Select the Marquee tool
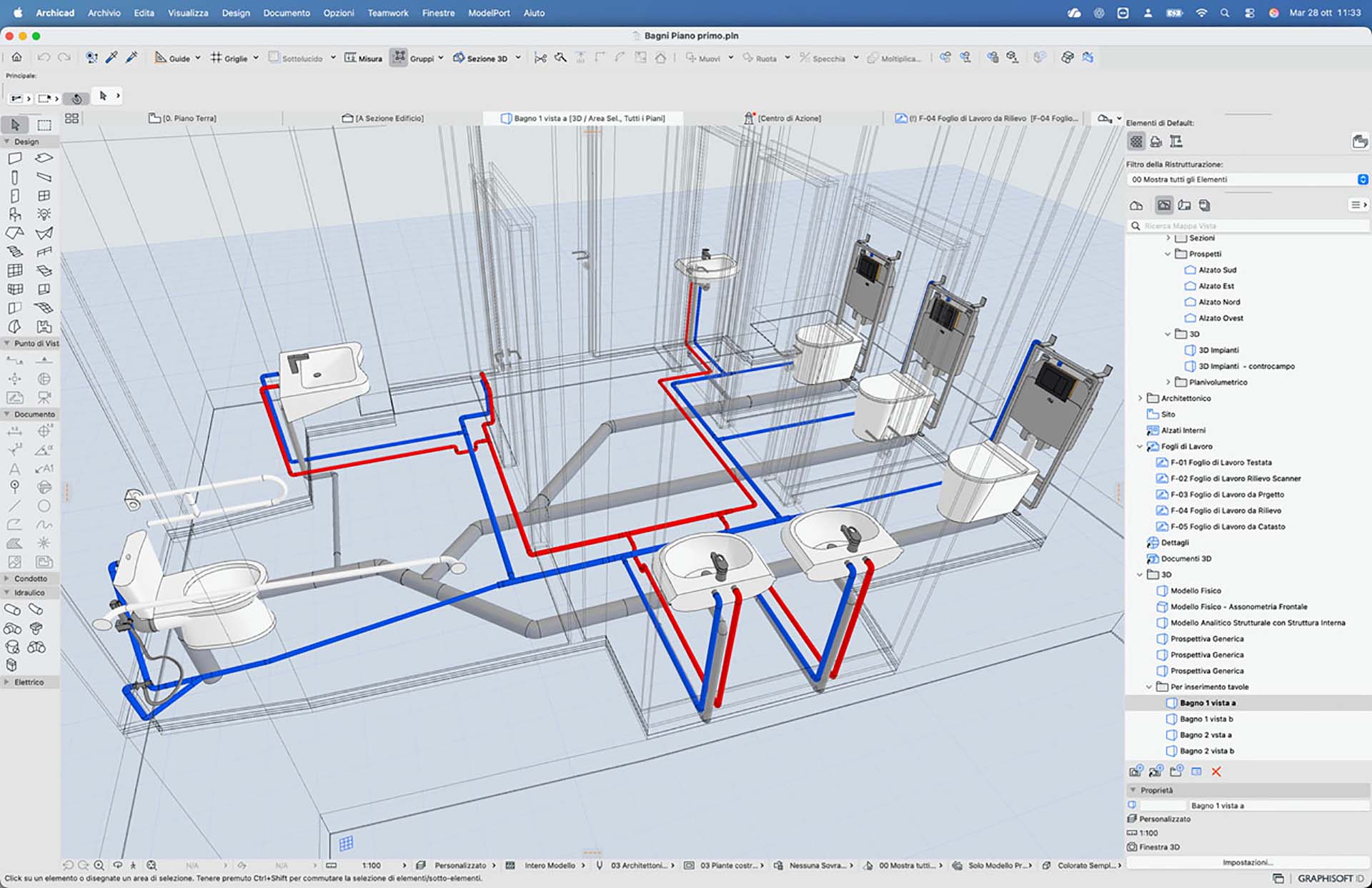The image size is (1372, 888). [x=44, y=124]
